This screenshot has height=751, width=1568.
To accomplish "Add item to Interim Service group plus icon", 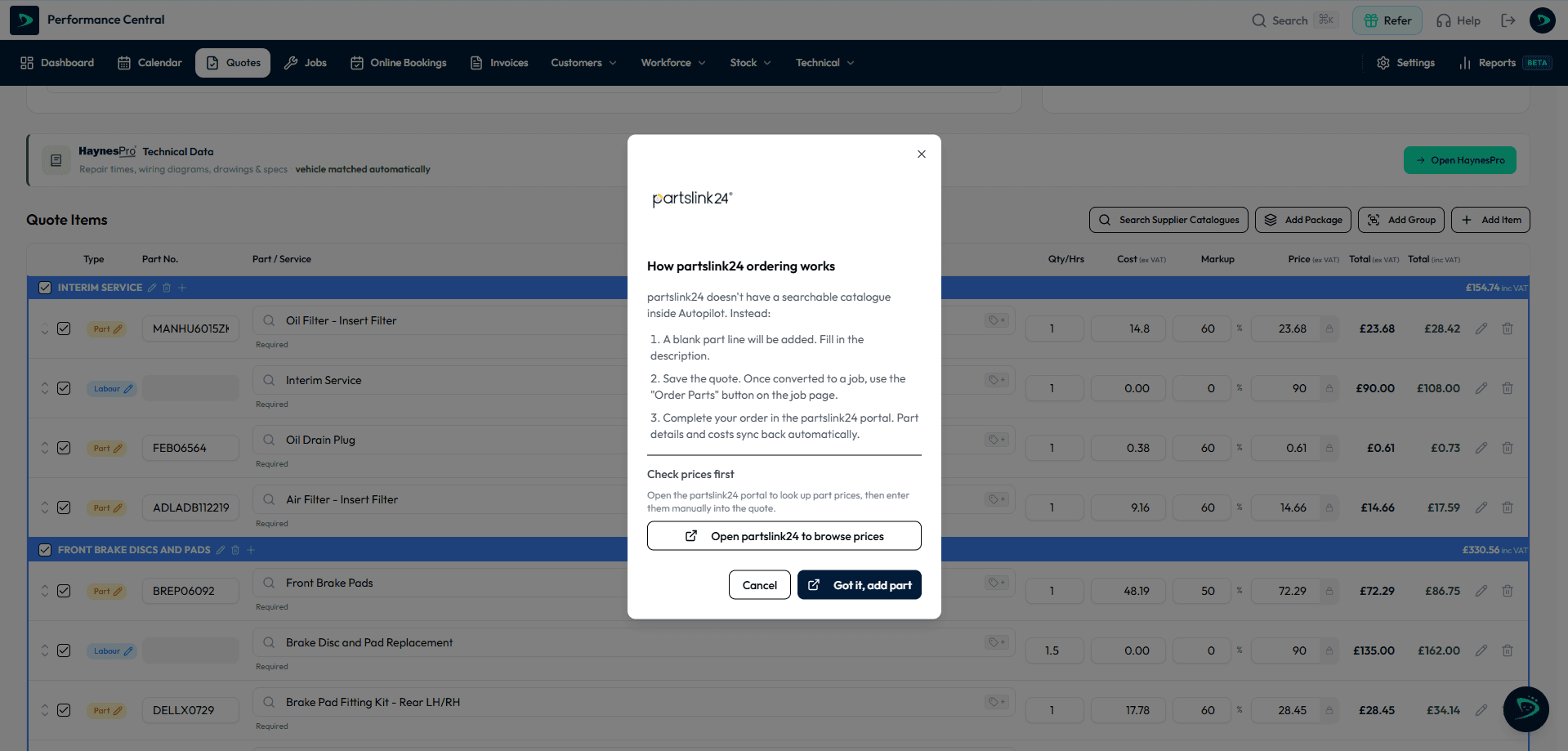I will click(182, 288).
